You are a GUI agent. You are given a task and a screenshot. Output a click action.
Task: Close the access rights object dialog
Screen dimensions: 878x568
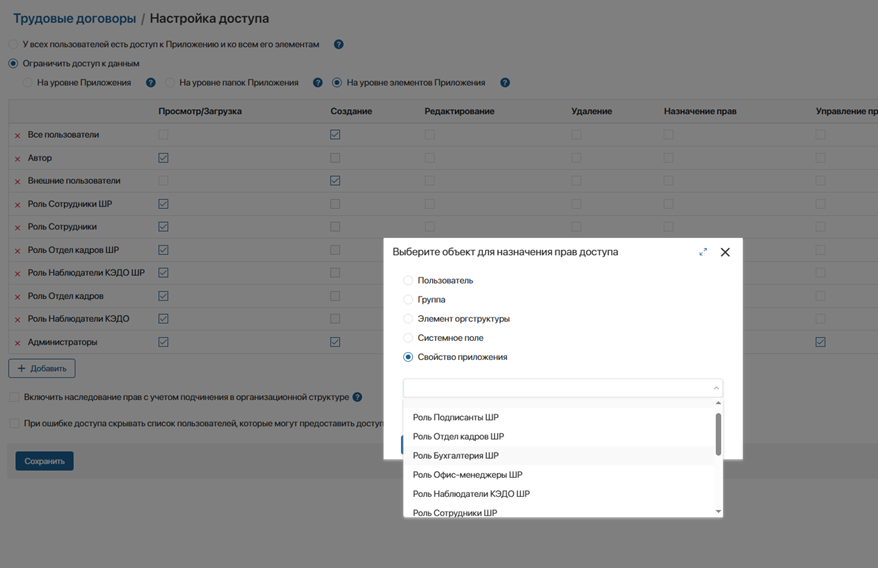pos(725,252)
